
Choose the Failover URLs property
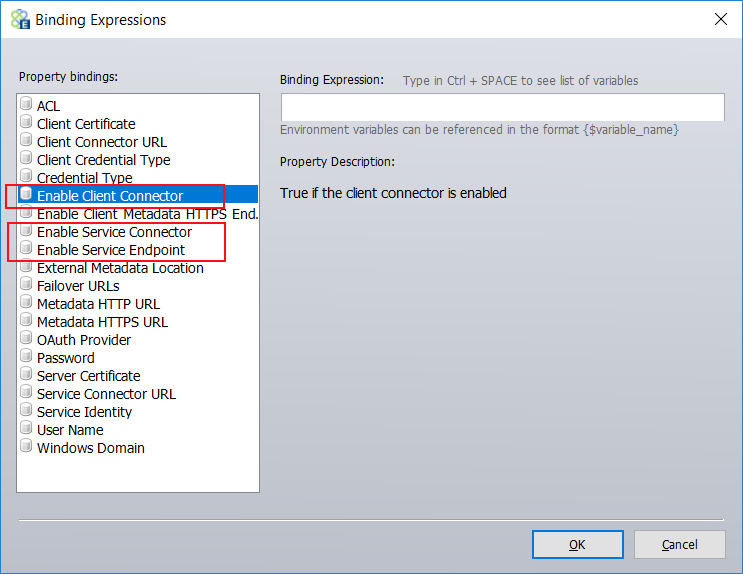click(78, 286)
